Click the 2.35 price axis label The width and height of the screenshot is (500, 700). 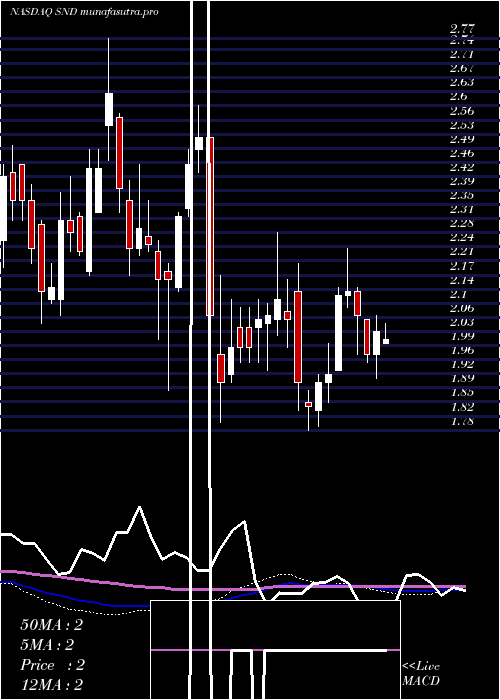(x=462, y=196)
